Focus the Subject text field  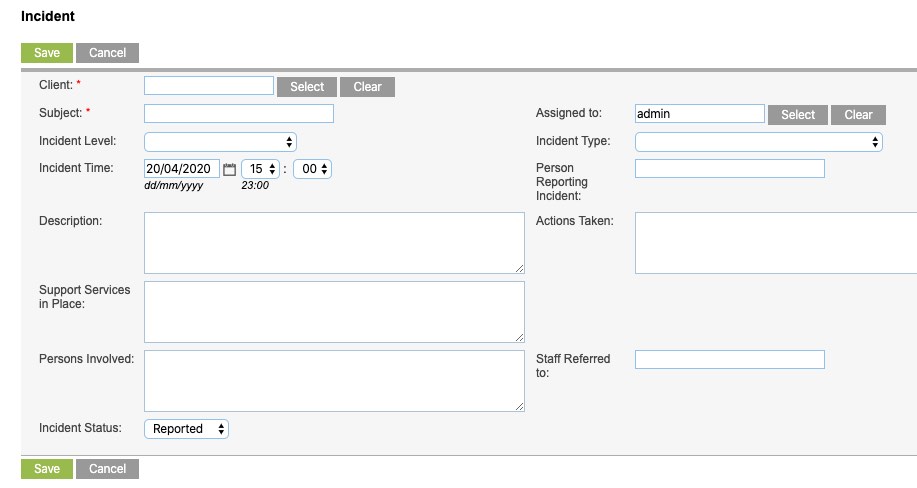[239, 114]
